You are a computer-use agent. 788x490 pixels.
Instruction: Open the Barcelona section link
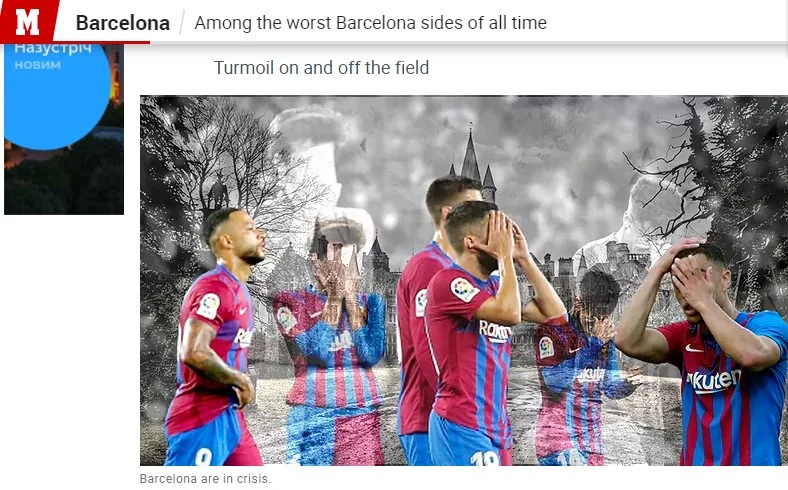pos(123,23)
